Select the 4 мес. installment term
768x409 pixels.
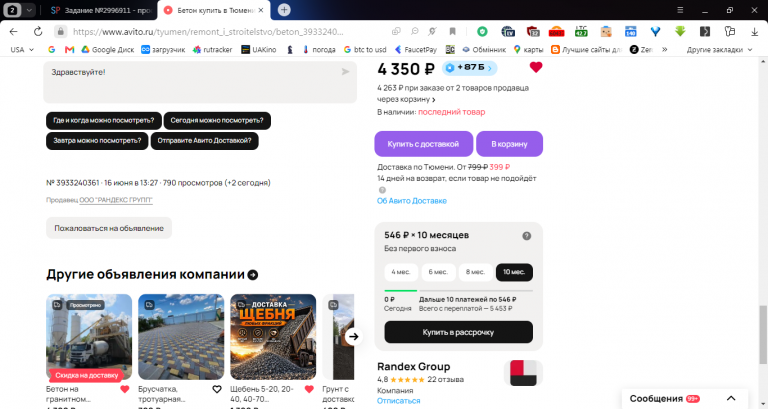click(401, 272)
